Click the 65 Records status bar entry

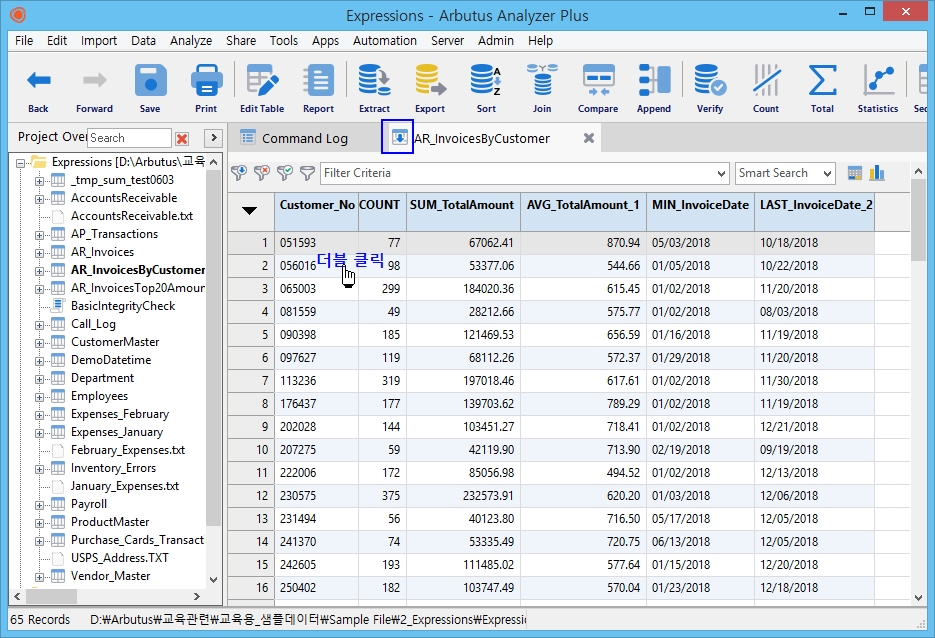tap(40, 620)
